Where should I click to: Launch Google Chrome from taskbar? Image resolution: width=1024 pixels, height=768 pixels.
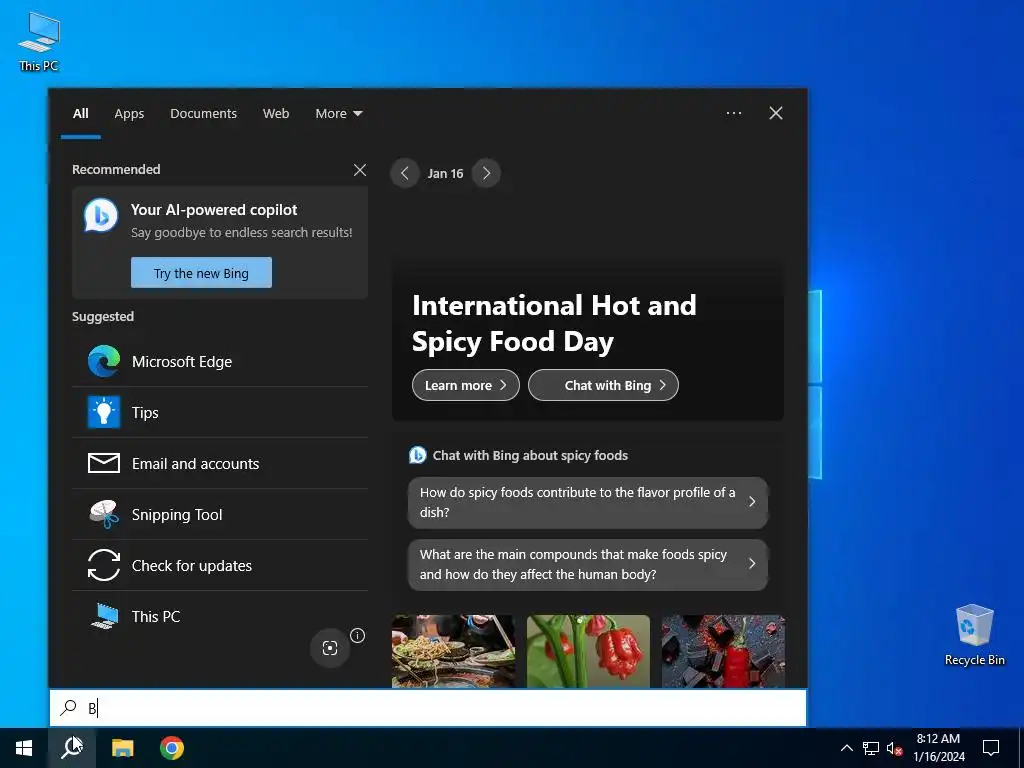[172, 748]
